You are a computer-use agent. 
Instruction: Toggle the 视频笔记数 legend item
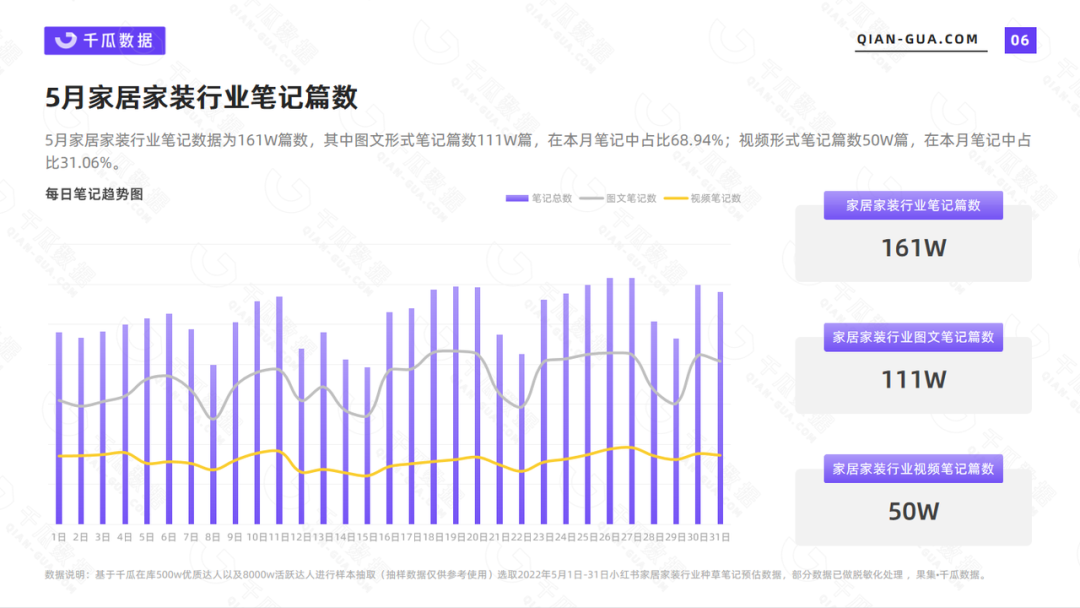(715, 198)
